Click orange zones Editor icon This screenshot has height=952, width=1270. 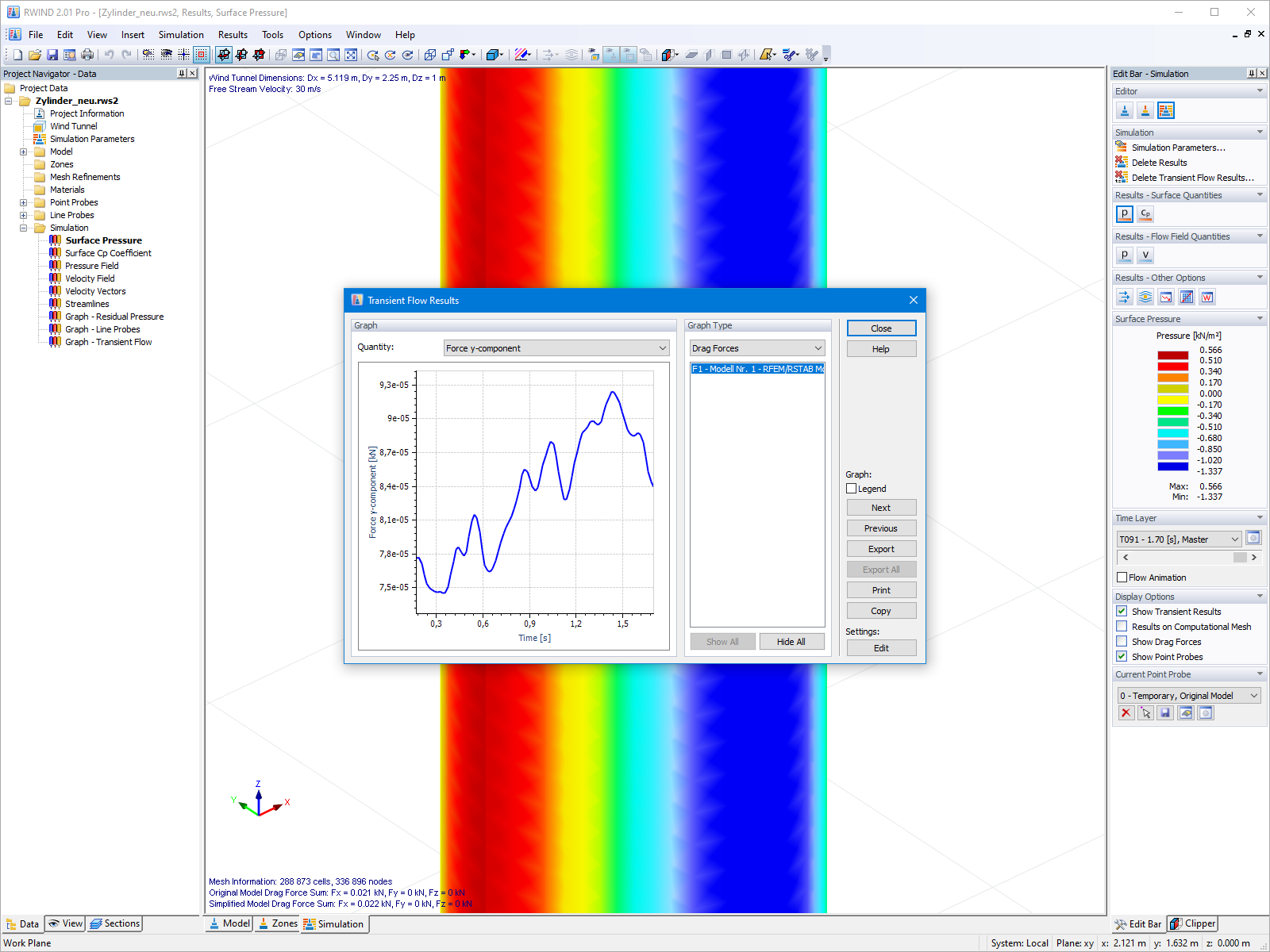point(1145,110)
